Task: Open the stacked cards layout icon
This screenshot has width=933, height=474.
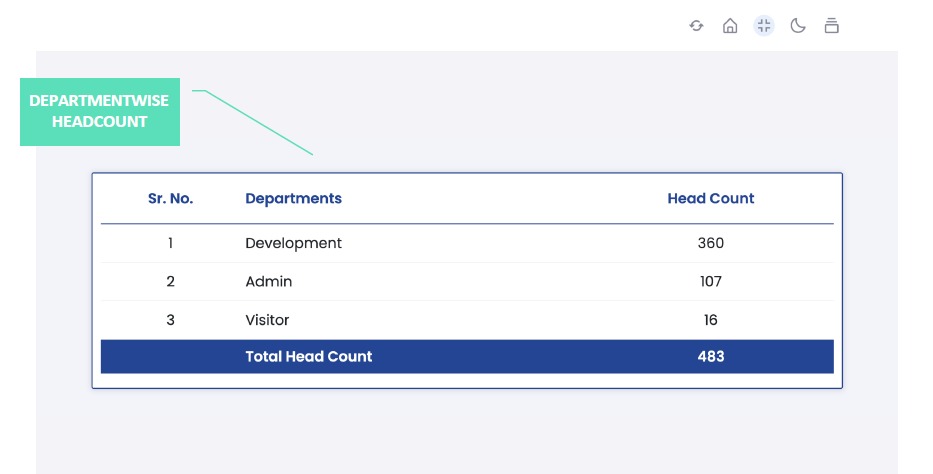Action: (x=831, y=26)
